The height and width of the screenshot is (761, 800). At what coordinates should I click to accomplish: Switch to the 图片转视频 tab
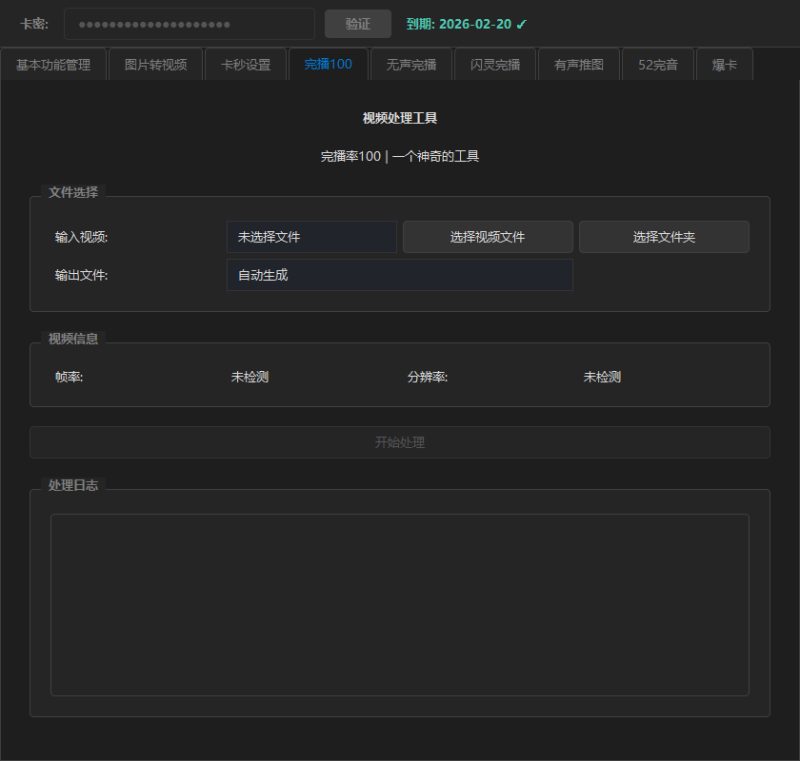[155, 65]
